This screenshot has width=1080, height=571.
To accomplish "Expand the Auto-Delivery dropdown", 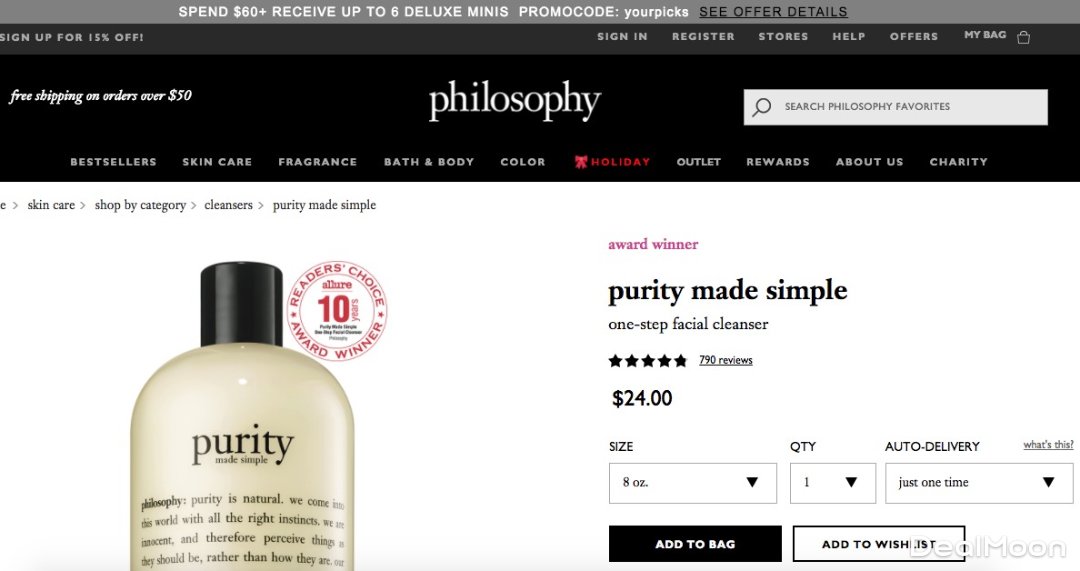I will pos(979,483).
